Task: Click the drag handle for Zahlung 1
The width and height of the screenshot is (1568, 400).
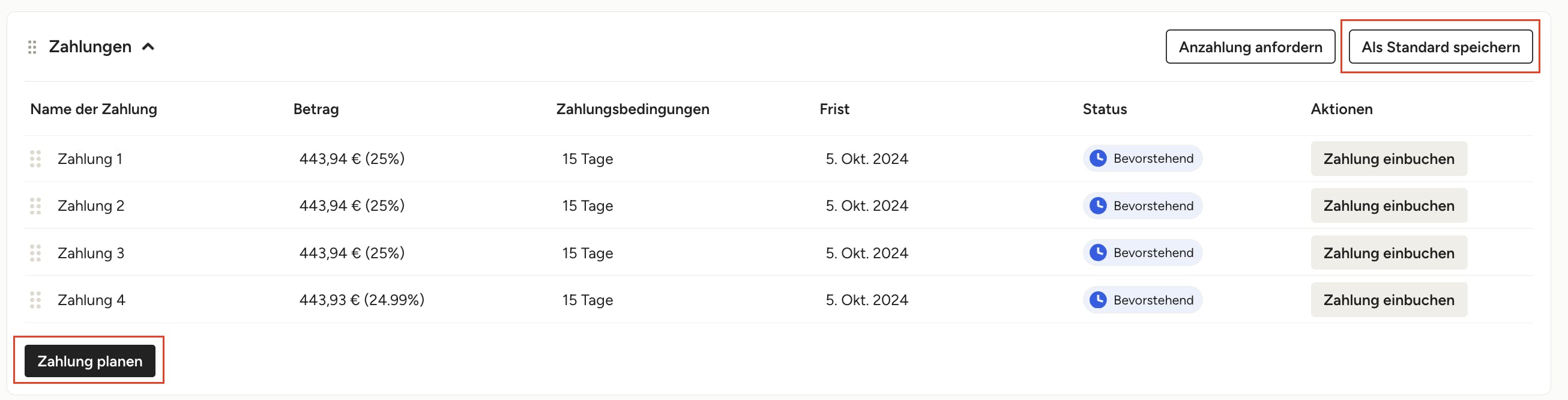Action: 35,159
